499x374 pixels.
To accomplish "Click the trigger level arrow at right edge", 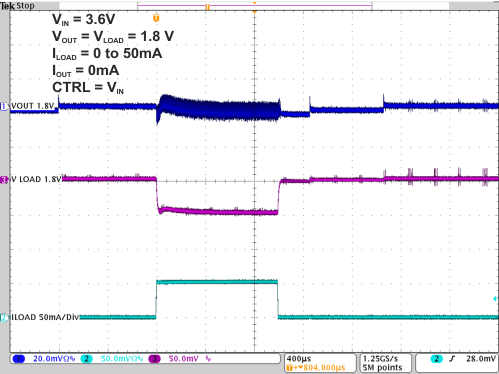I will point(495,299).
